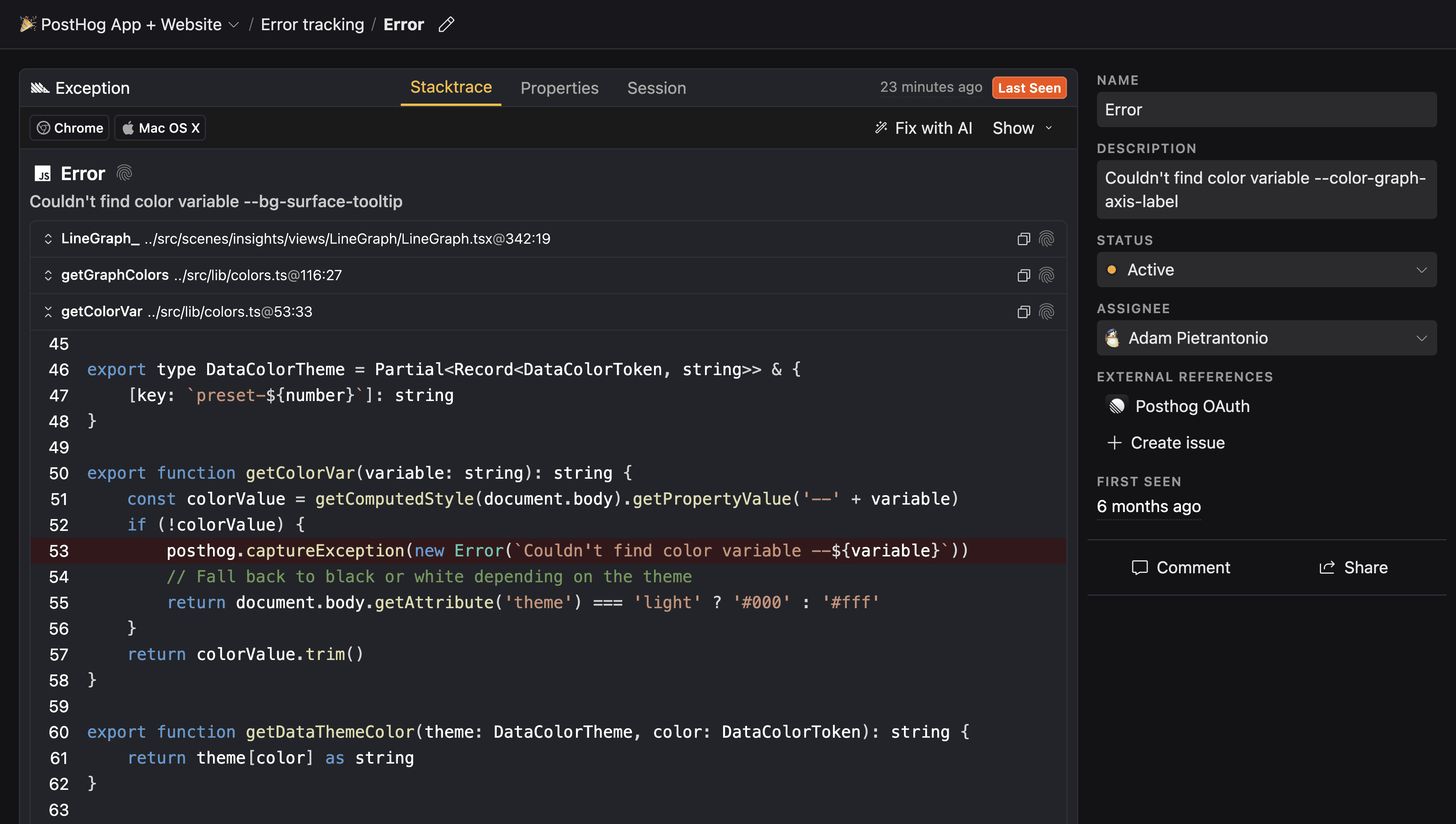1456x824 pixels.
Task: Click the pencil edit icon beside Error title
Action: (x=446, y=24)
